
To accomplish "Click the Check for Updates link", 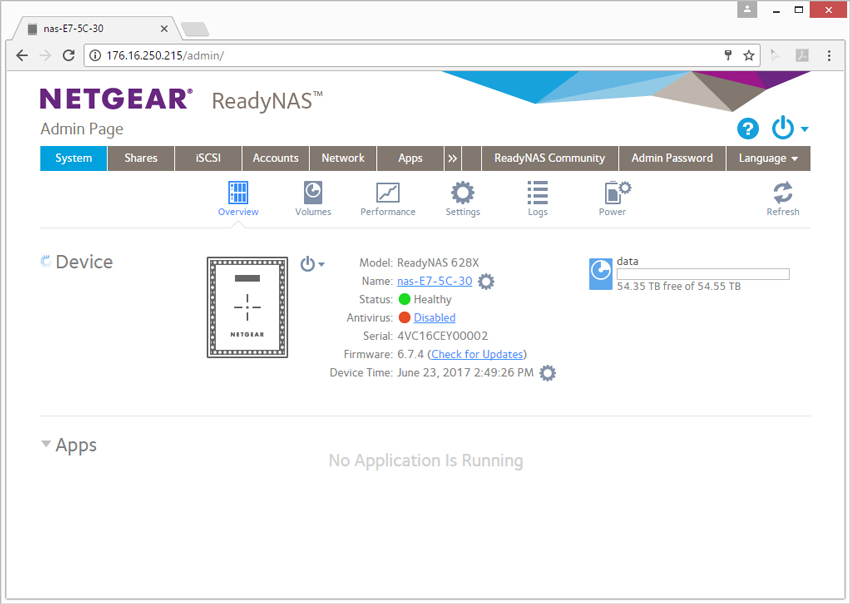I will pos(477,355).
